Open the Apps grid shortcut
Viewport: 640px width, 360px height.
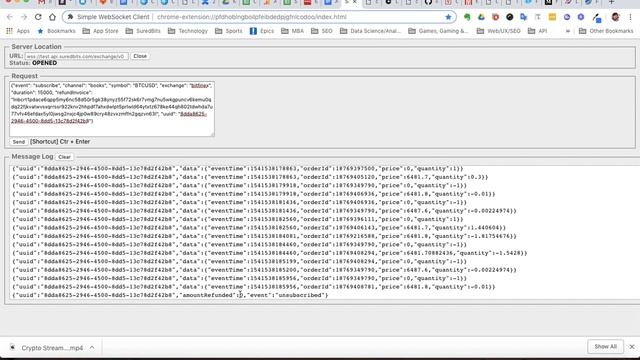pos(18,31)
